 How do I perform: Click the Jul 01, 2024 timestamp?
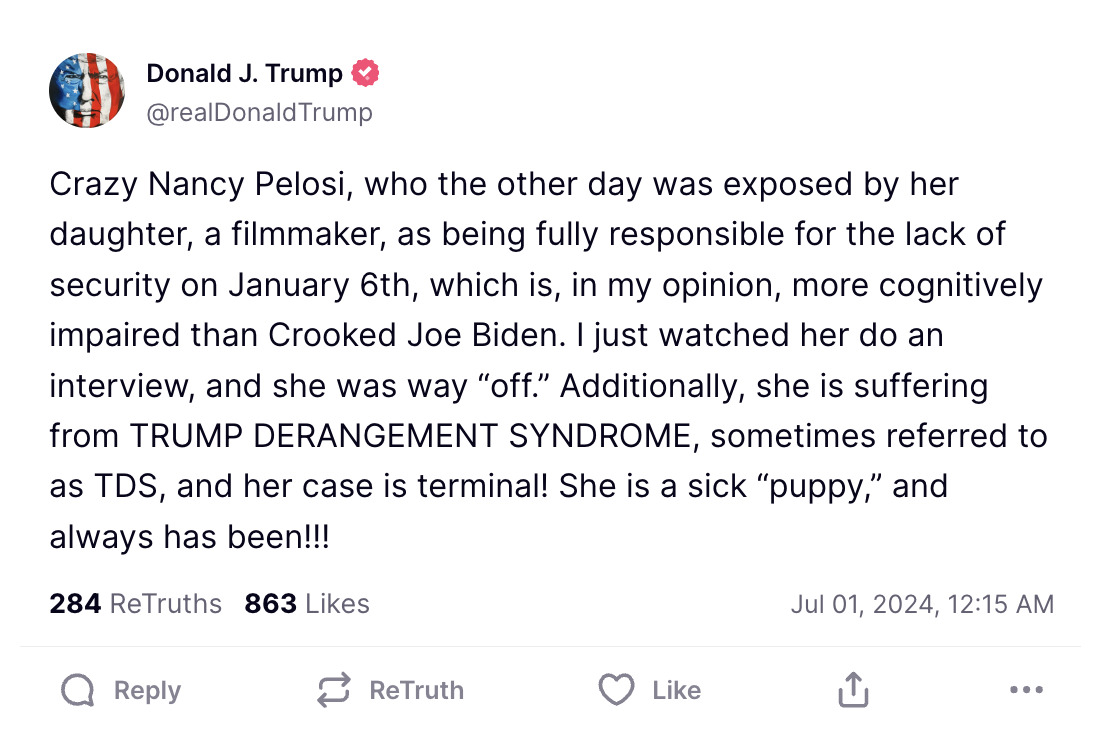[922, 603]
